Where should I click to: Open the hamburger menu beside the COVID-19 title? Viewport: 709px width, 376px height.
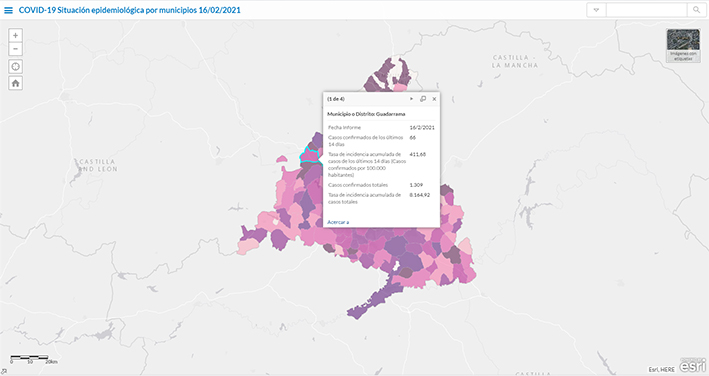(x=8, y=10)
